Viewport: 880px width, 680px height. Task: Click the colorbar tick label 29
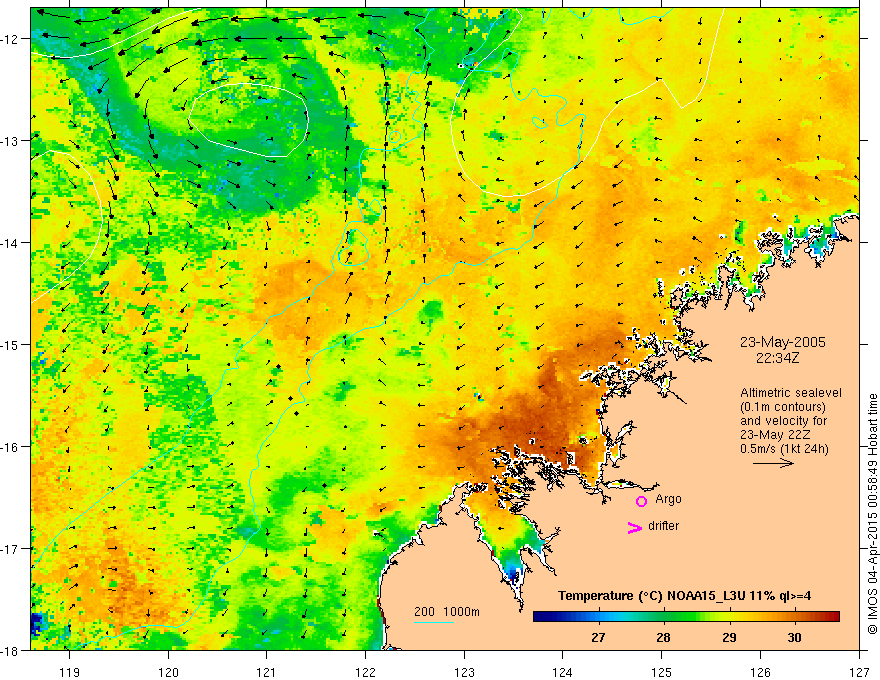coord(729,637)
